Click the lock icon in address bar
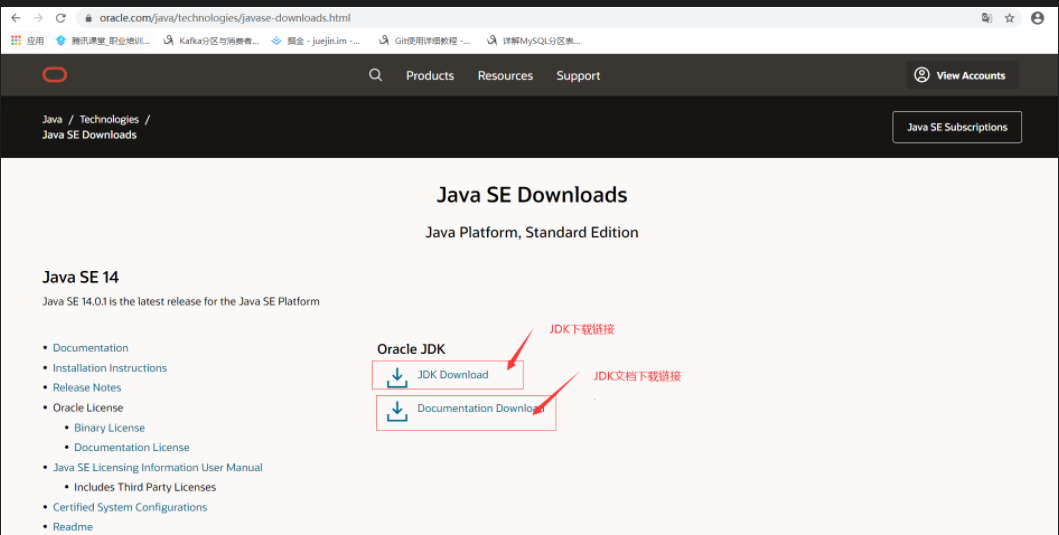 88,18
